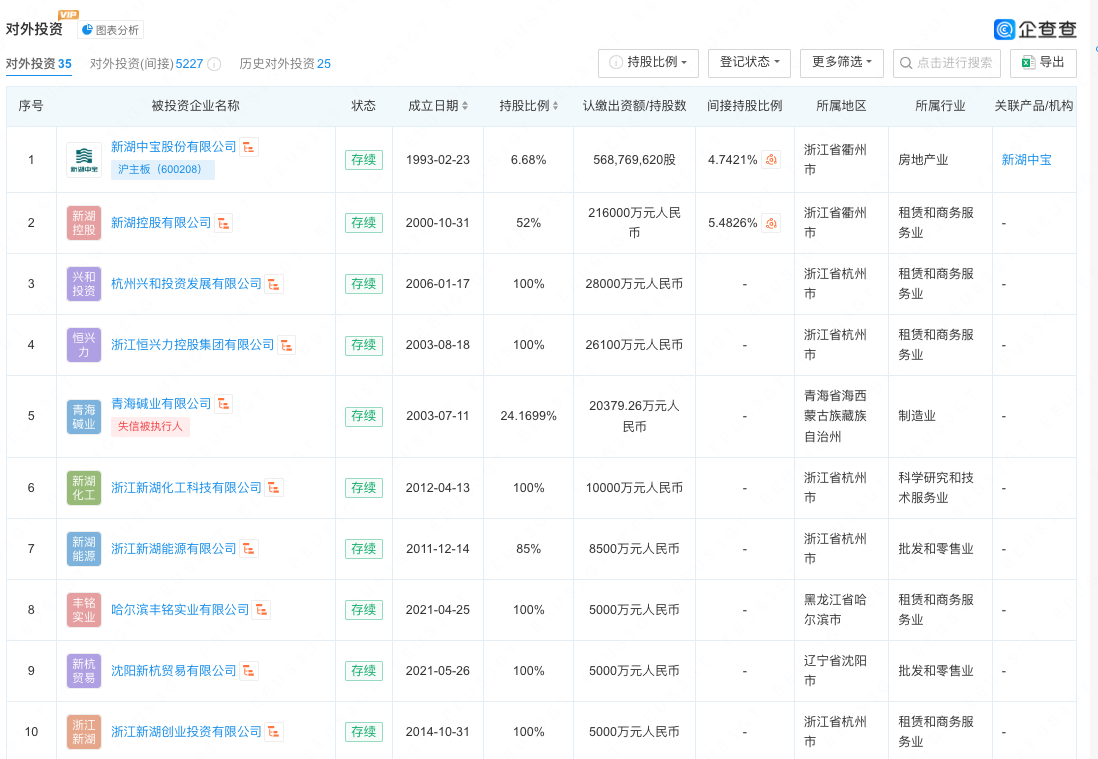Click equity chart icon next to 沈阳新杭贸易有限公司

tap(249, 671)
